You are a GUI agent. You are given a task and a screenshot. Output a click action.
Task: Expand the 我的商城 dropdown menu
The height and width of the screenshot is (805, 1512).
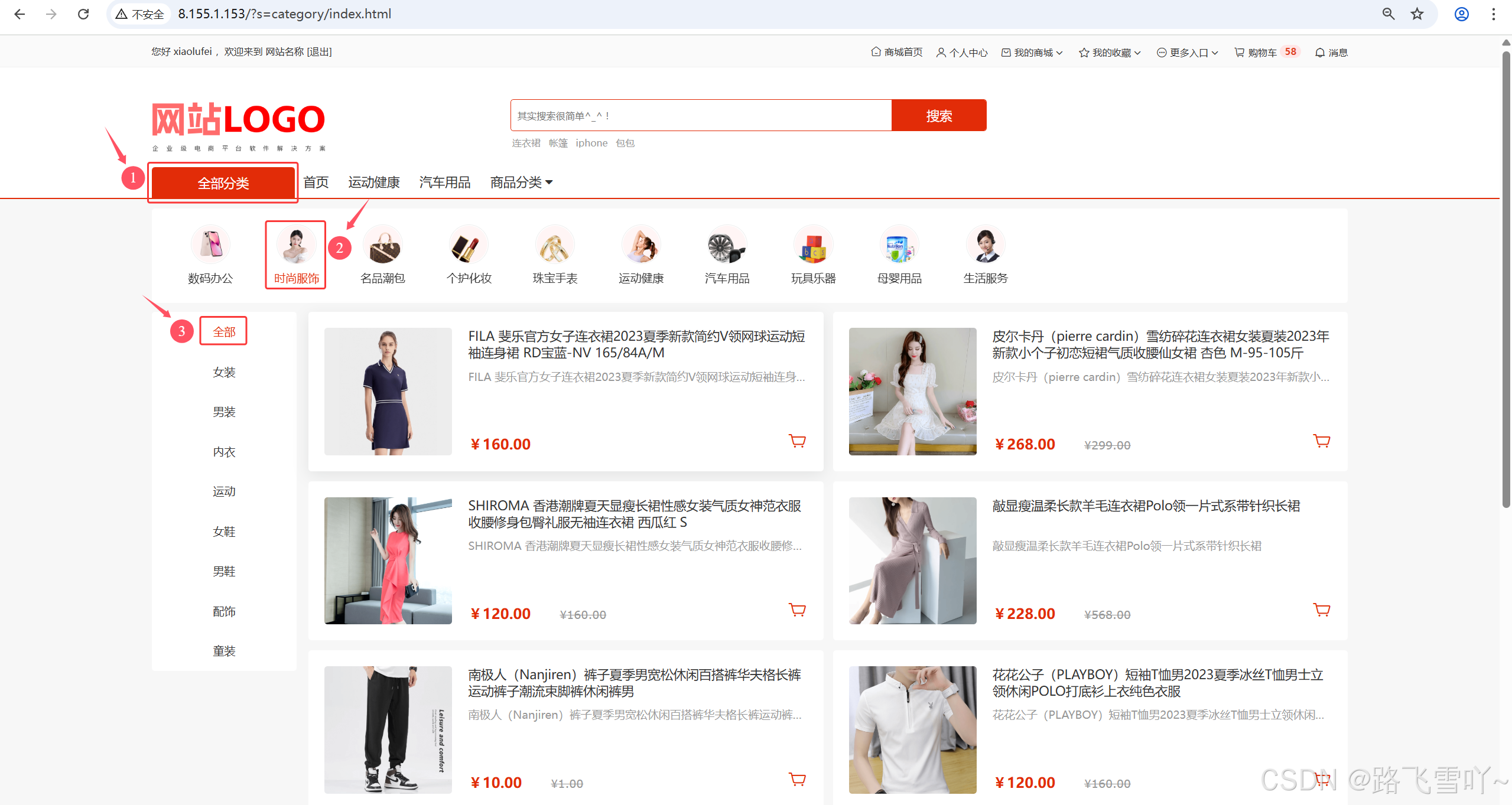click(x=1033, y=53)
